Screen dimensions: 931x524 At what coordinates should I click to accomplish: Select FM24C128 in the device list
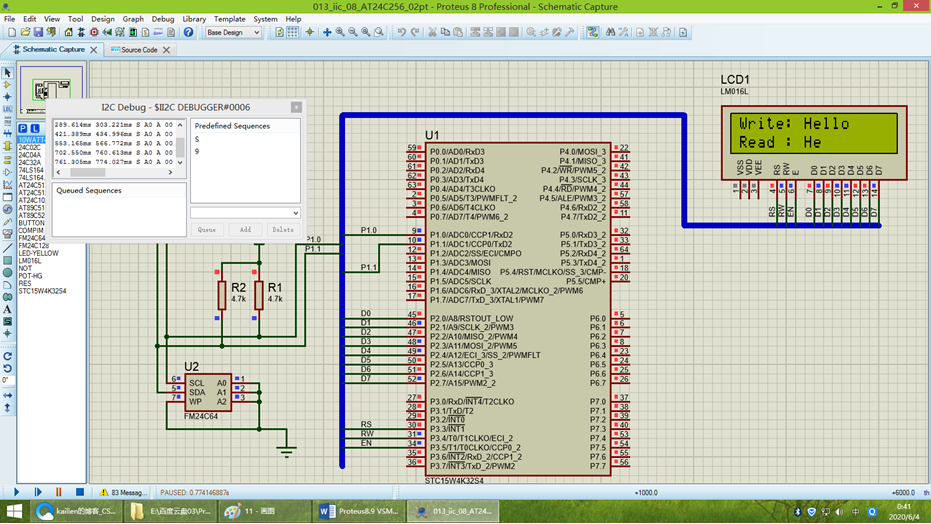coord(34,246)
